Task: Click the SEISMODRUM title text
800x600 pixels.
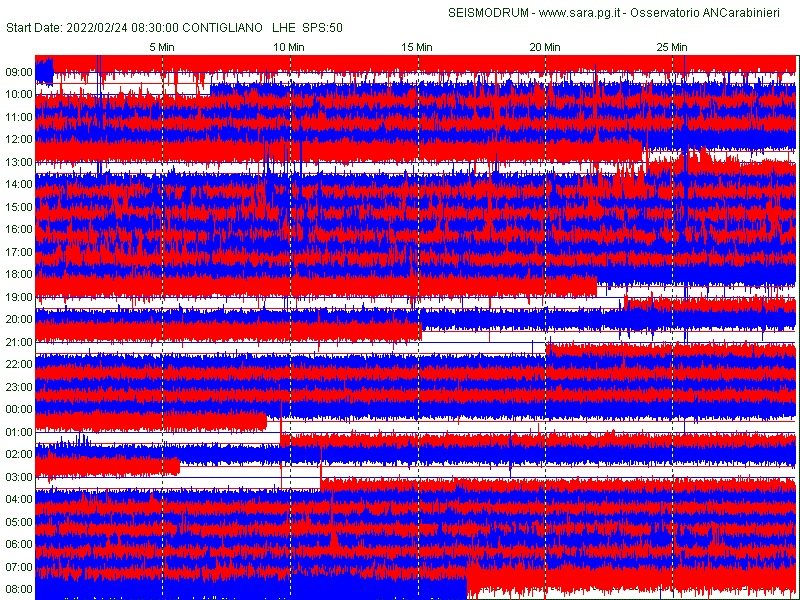Action: coord(488,13)
